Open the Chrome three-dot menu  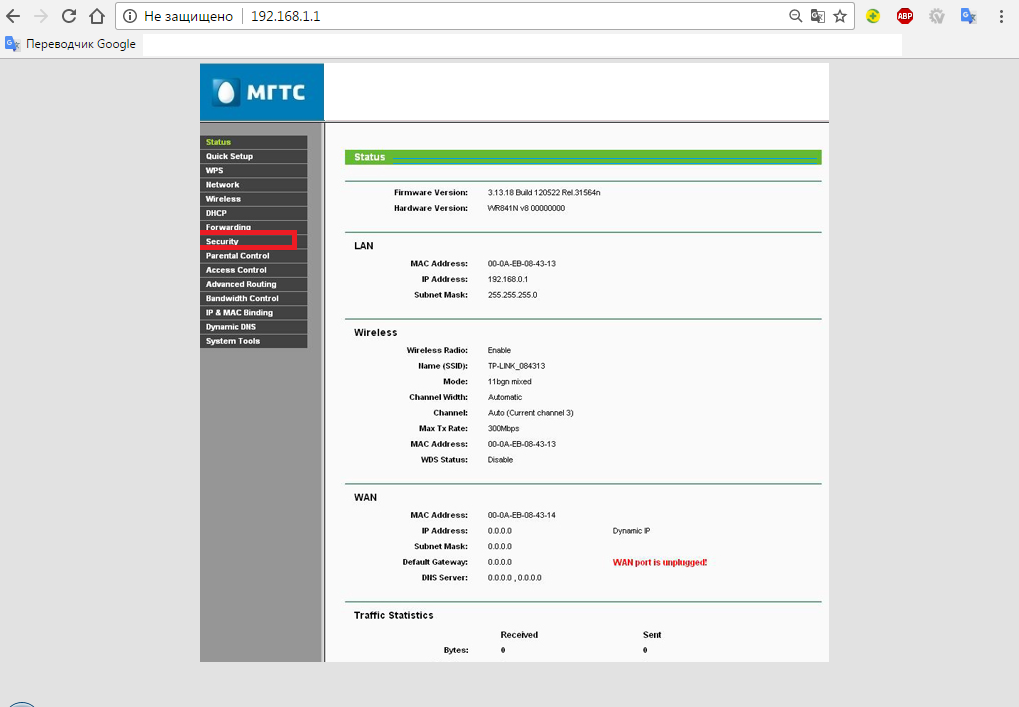point(1001,16)
